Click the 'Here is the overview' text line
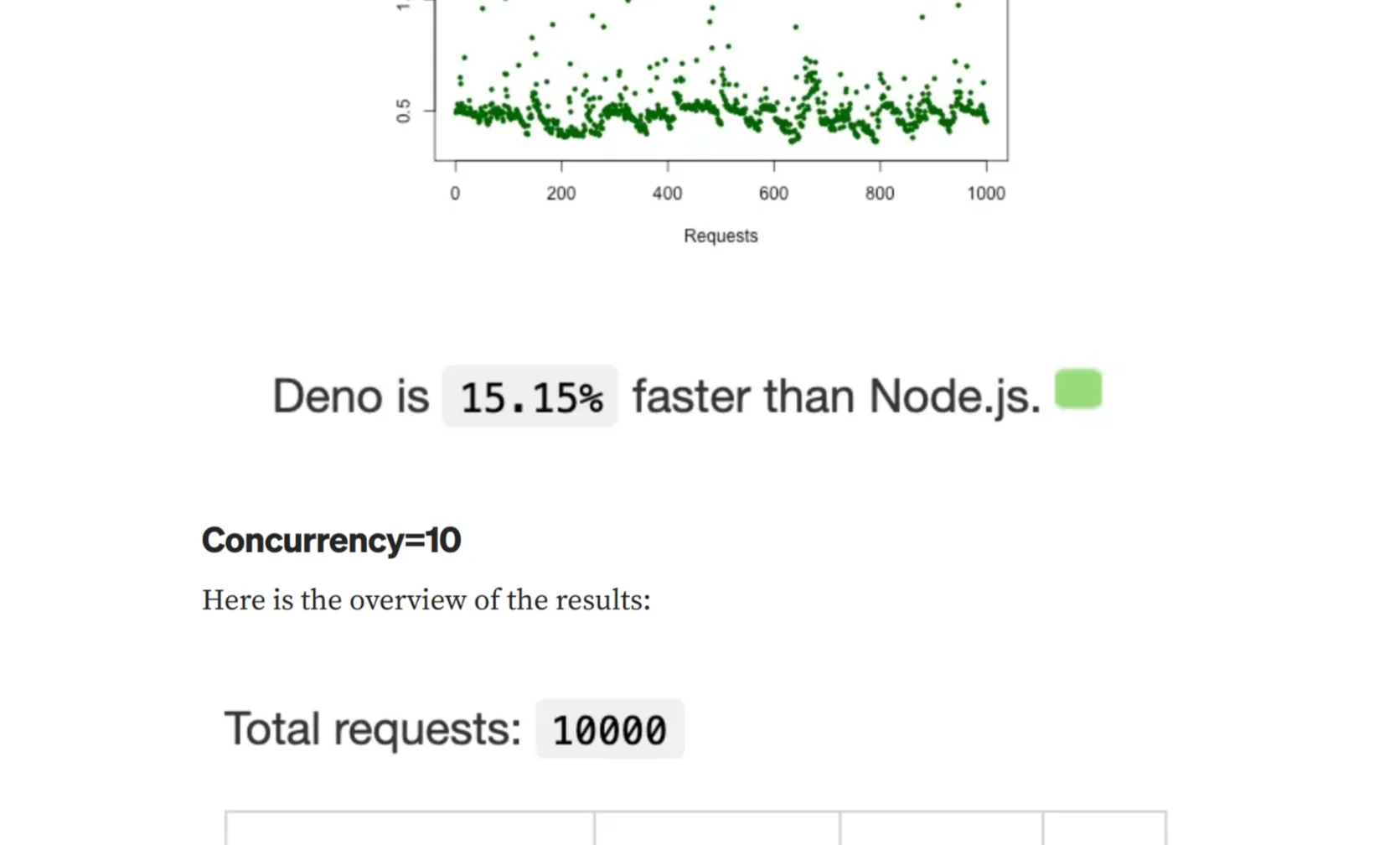Screen dimensions: 1400x845 (x=426, y=600)
